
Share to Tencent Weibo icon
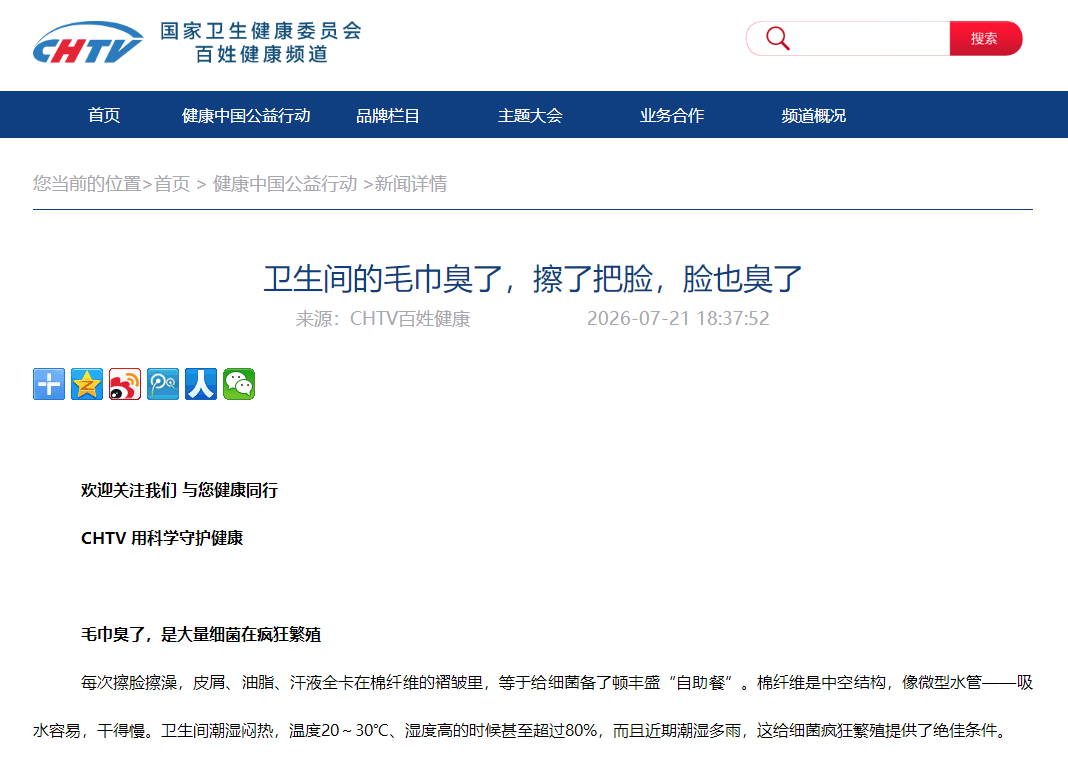click(163, 384)
